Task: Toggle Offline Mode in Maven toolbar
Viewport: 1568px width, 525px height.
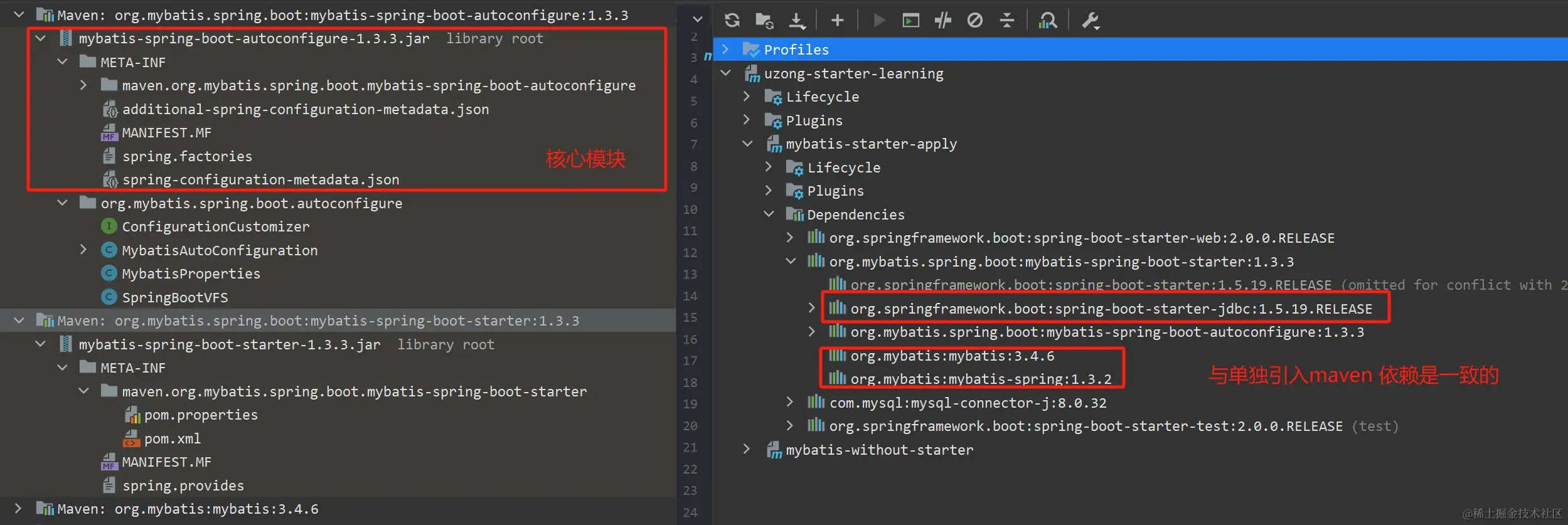Action: 942,21
